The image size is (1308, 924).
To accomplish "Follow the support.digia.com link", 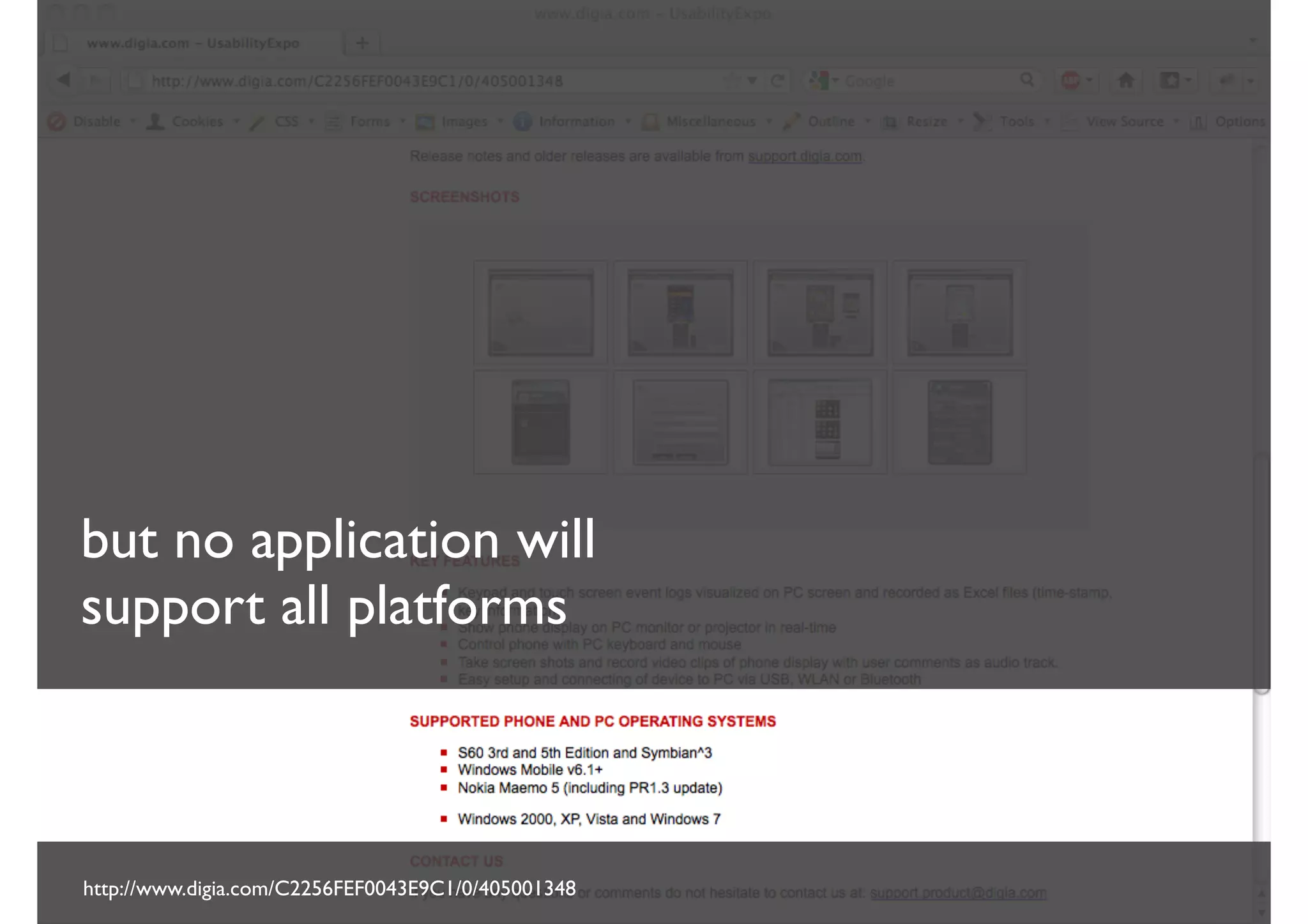I will 805,156.
